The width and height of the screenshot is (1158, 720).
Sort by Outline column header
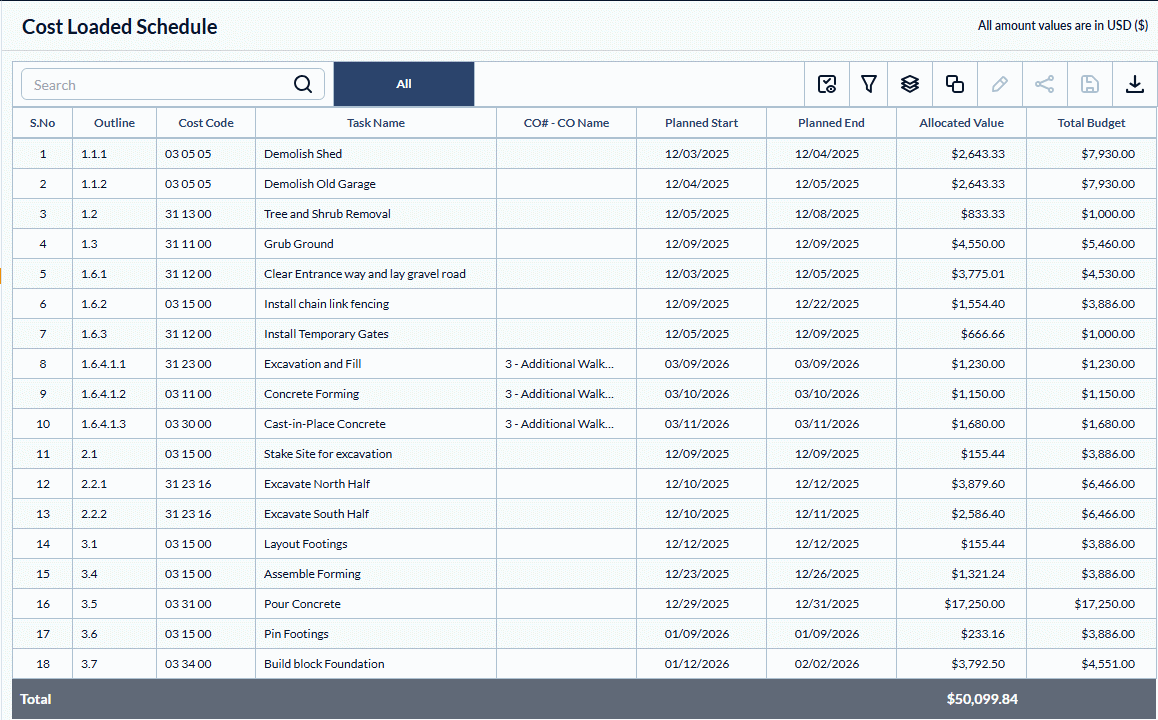(114, 123)
